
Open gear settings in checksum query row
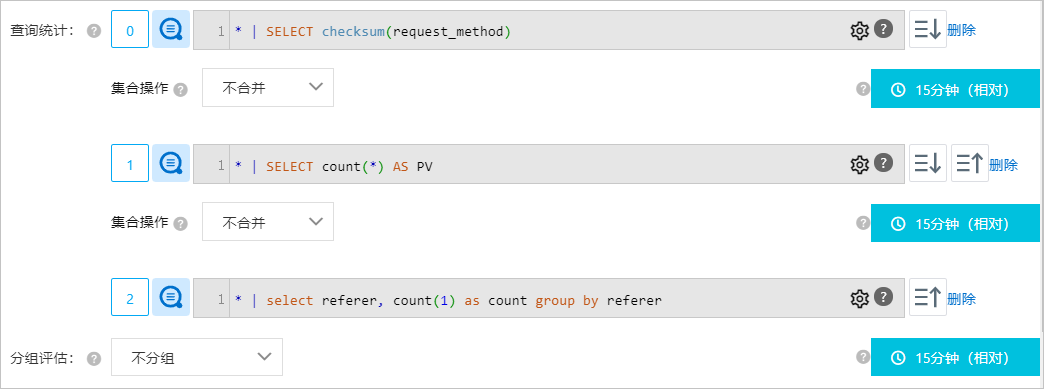(860, 31)
